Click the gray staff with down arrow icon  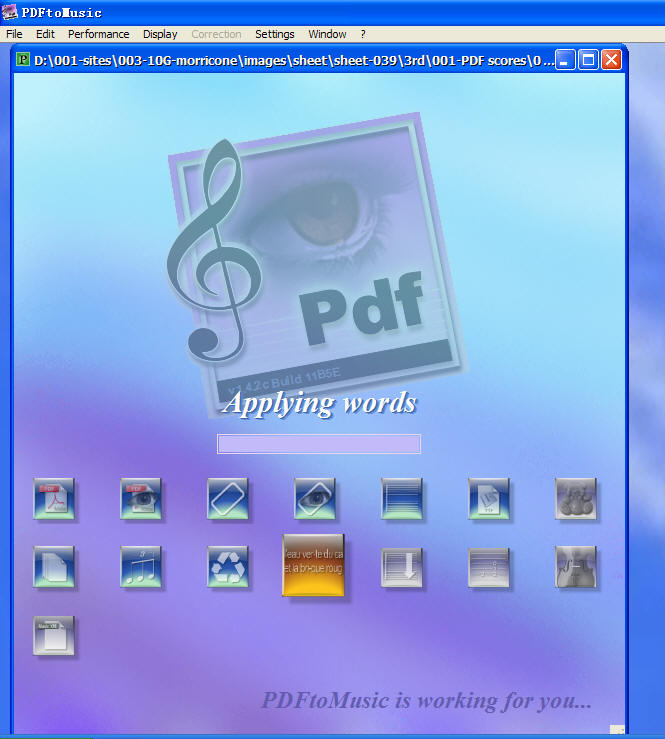click(402, 567)
